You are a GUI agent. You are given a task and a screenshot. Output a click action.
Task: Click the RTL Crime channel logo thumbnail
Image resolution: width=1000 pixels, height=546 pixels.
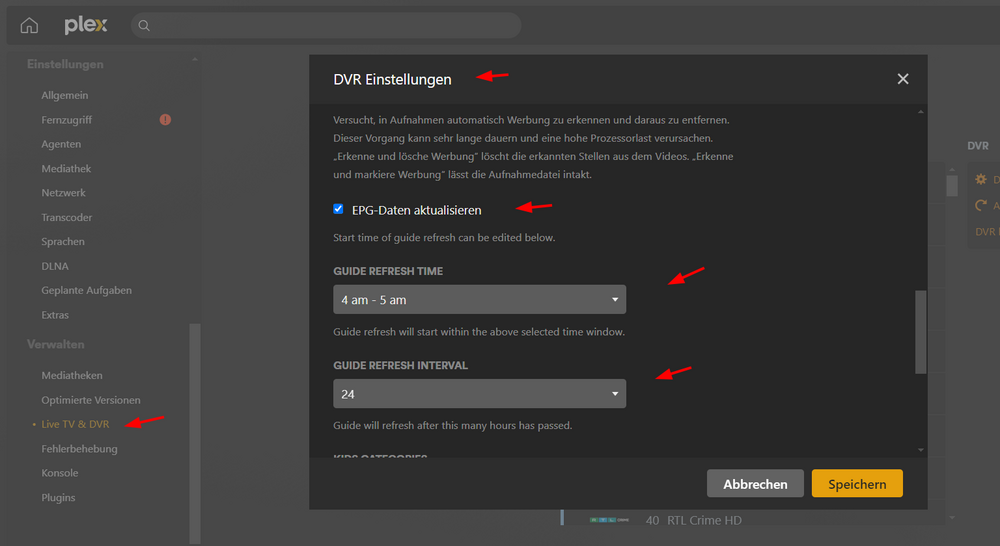(x=609, y=520)
